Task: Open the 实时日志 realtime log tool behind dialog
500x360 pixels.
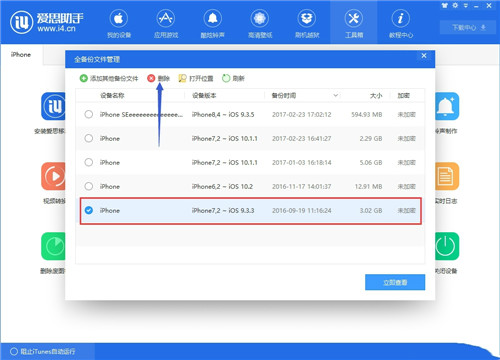Action: (x=447, y=183)
